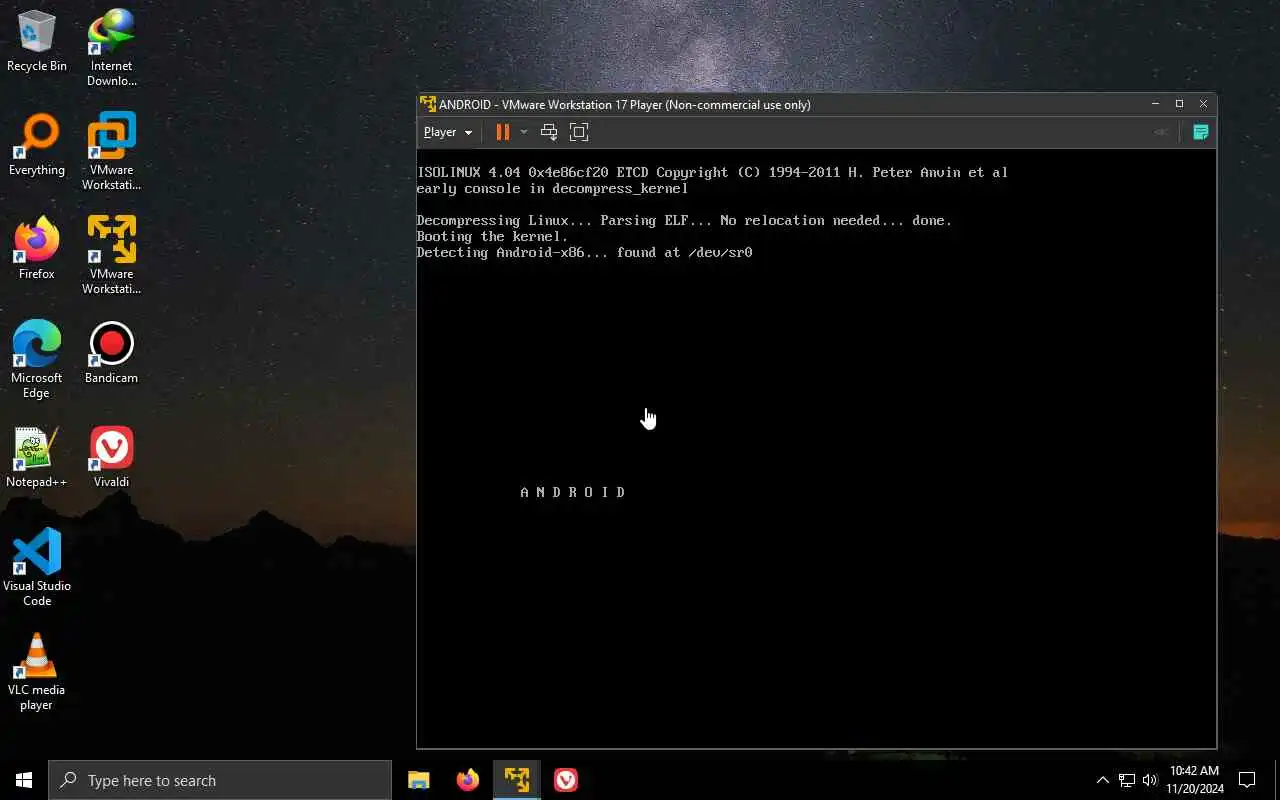Open the Recycle Bin desktop icon
1280x800 pixels.
pos(37,41)
